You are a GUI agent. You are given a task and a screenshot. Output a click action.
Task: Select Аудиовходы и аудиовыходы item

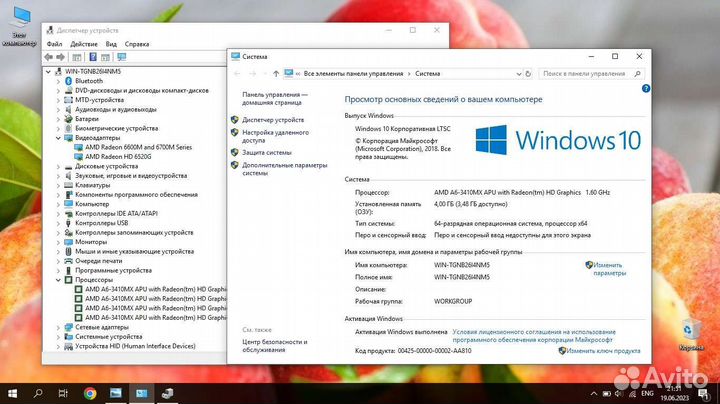tap(116, 109)
